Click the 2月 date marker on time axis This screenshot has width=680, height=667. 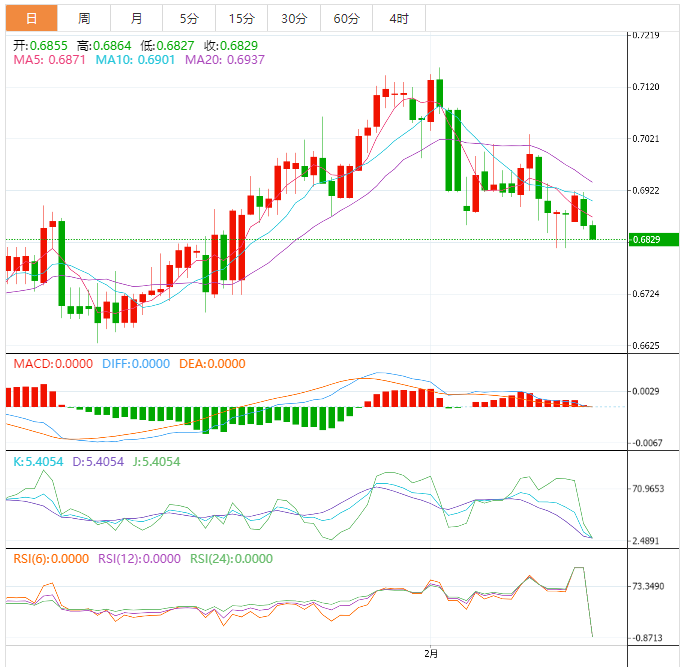tap(431, 654)
